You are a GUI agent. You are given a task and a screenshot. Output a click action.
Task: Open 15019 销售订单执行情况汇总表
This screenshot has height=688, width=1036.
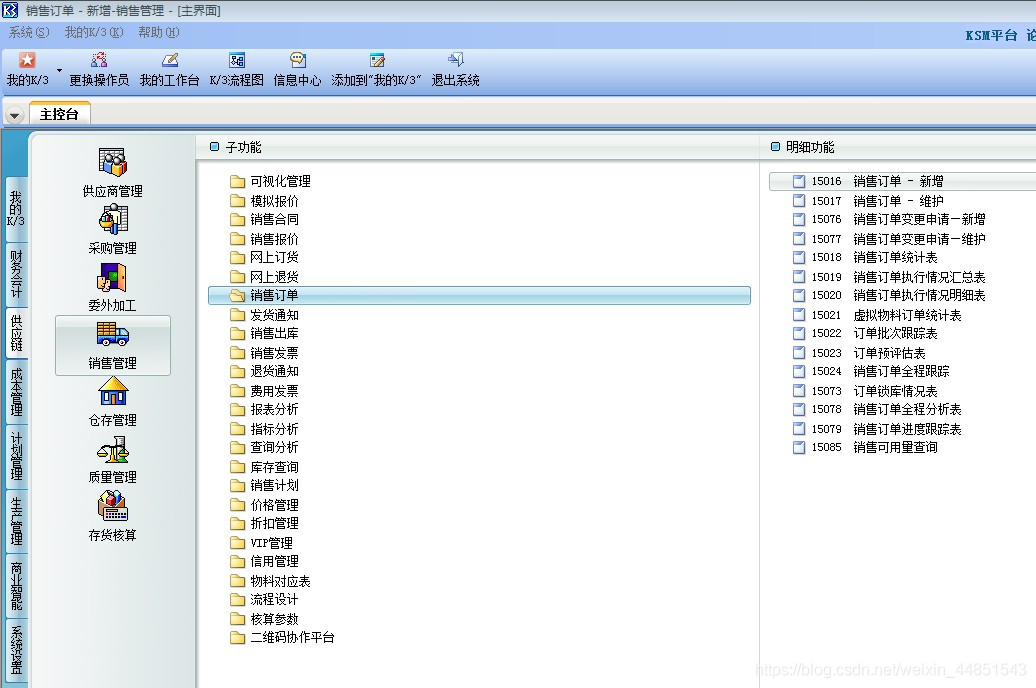tap(889, 277)
